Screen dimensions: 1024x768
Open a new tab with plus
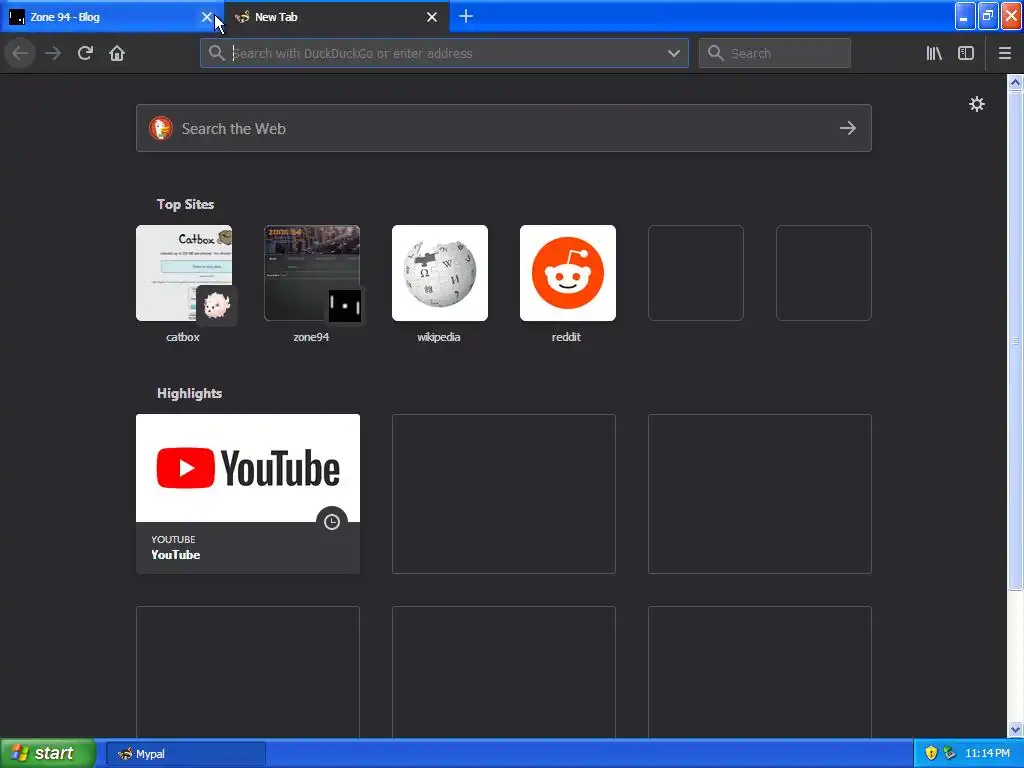(466, 16)
